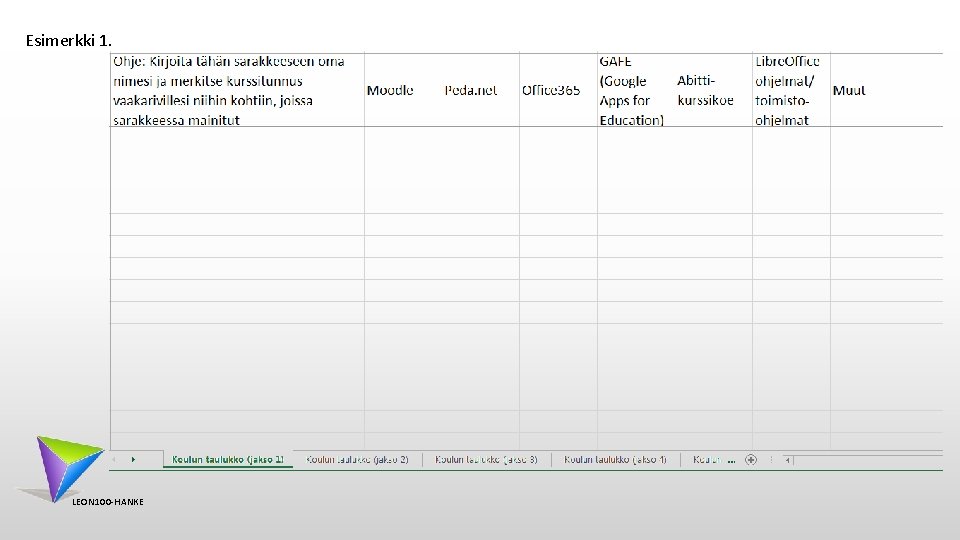Select the Muut column header cell
Screen dimensions: 960x540
(887, 90)
